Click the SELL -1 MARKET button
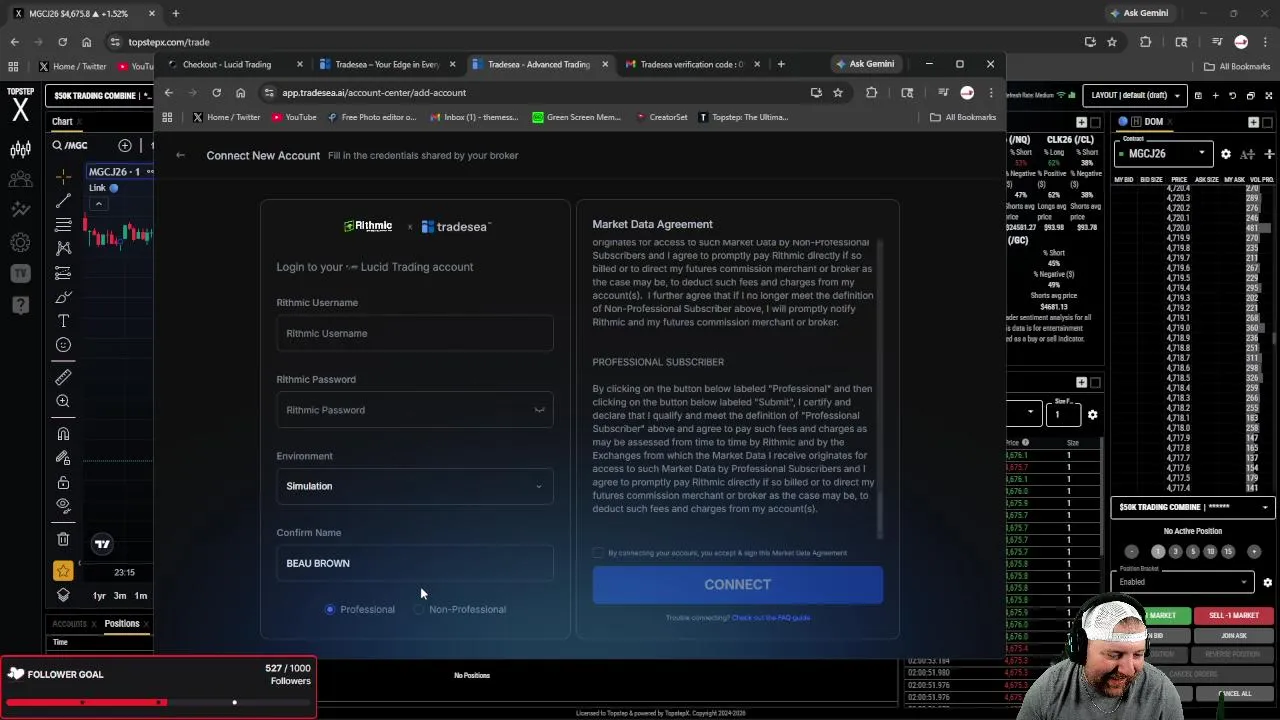 tap(1233, 616)
